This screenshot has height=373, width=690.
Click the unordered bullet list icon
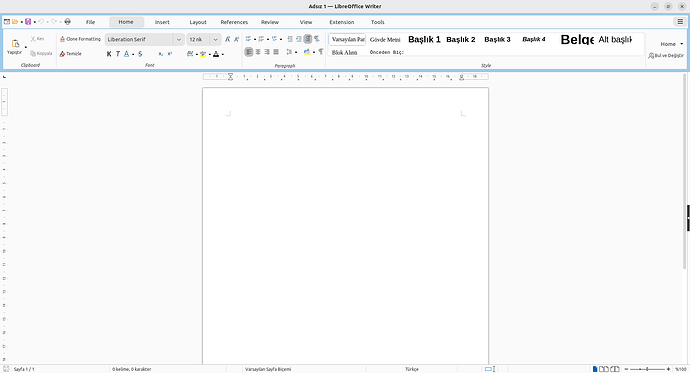point(248,39)
